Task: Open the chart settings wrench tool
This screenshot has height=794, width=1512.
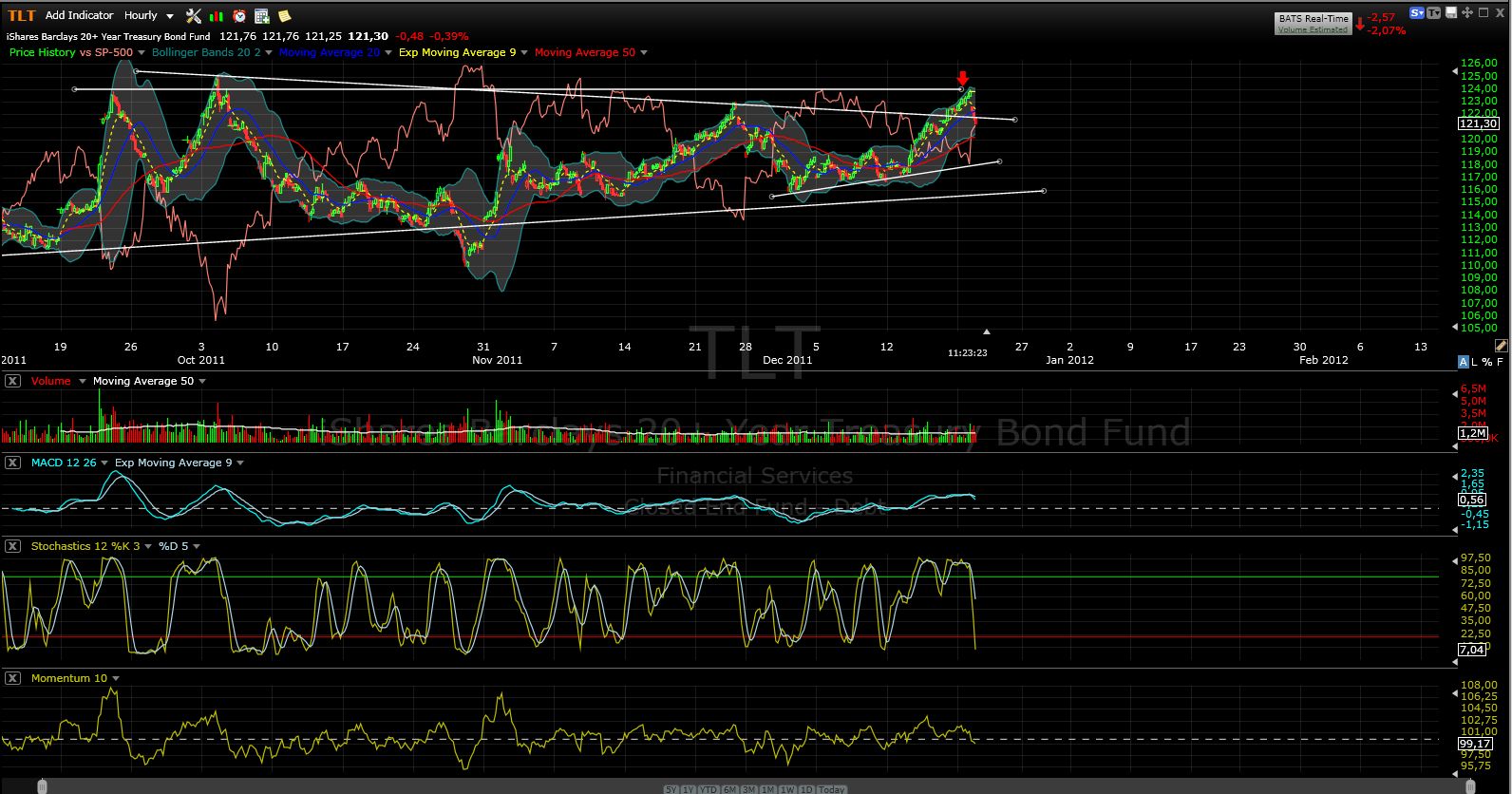Action: (194, 15)
